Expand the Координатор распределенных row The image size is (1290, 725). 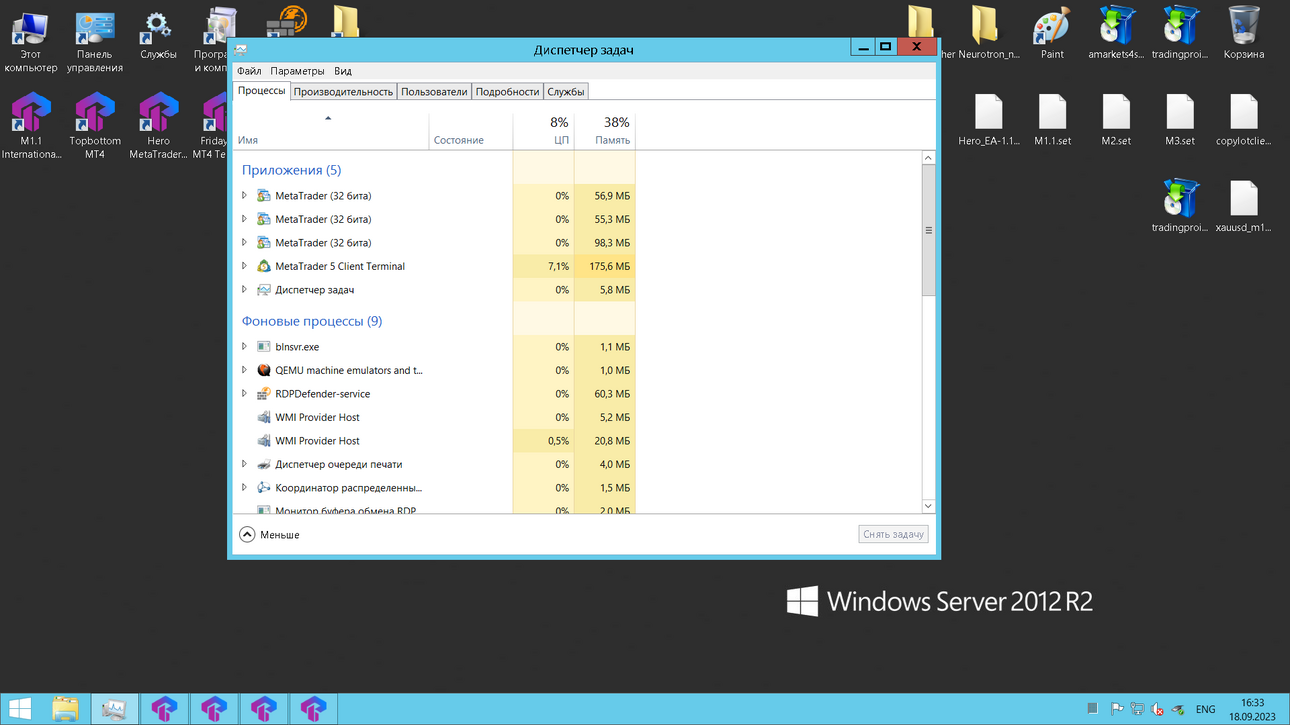point(244,488)
